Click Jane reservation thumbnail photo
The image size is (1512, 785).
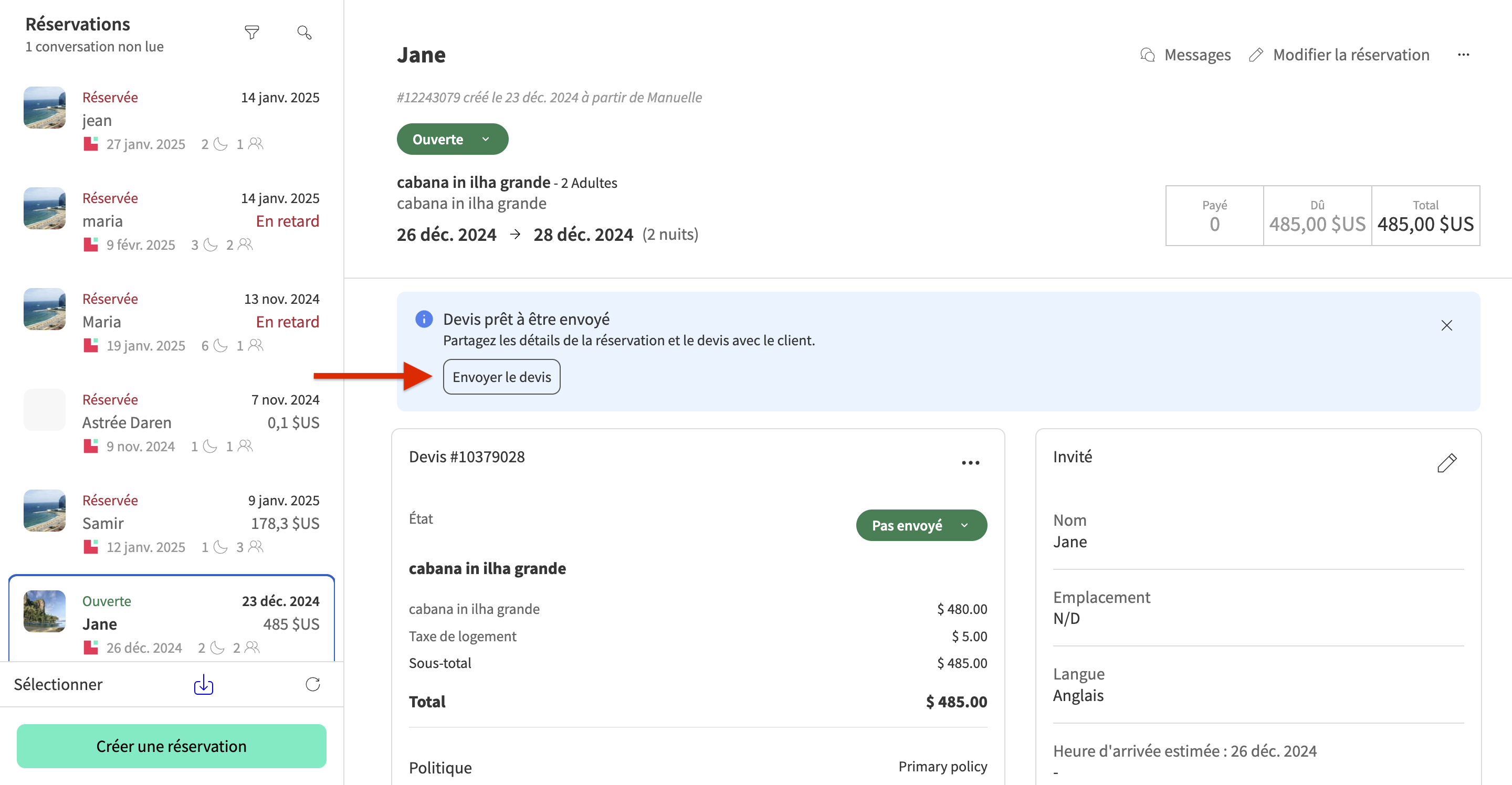45,611
